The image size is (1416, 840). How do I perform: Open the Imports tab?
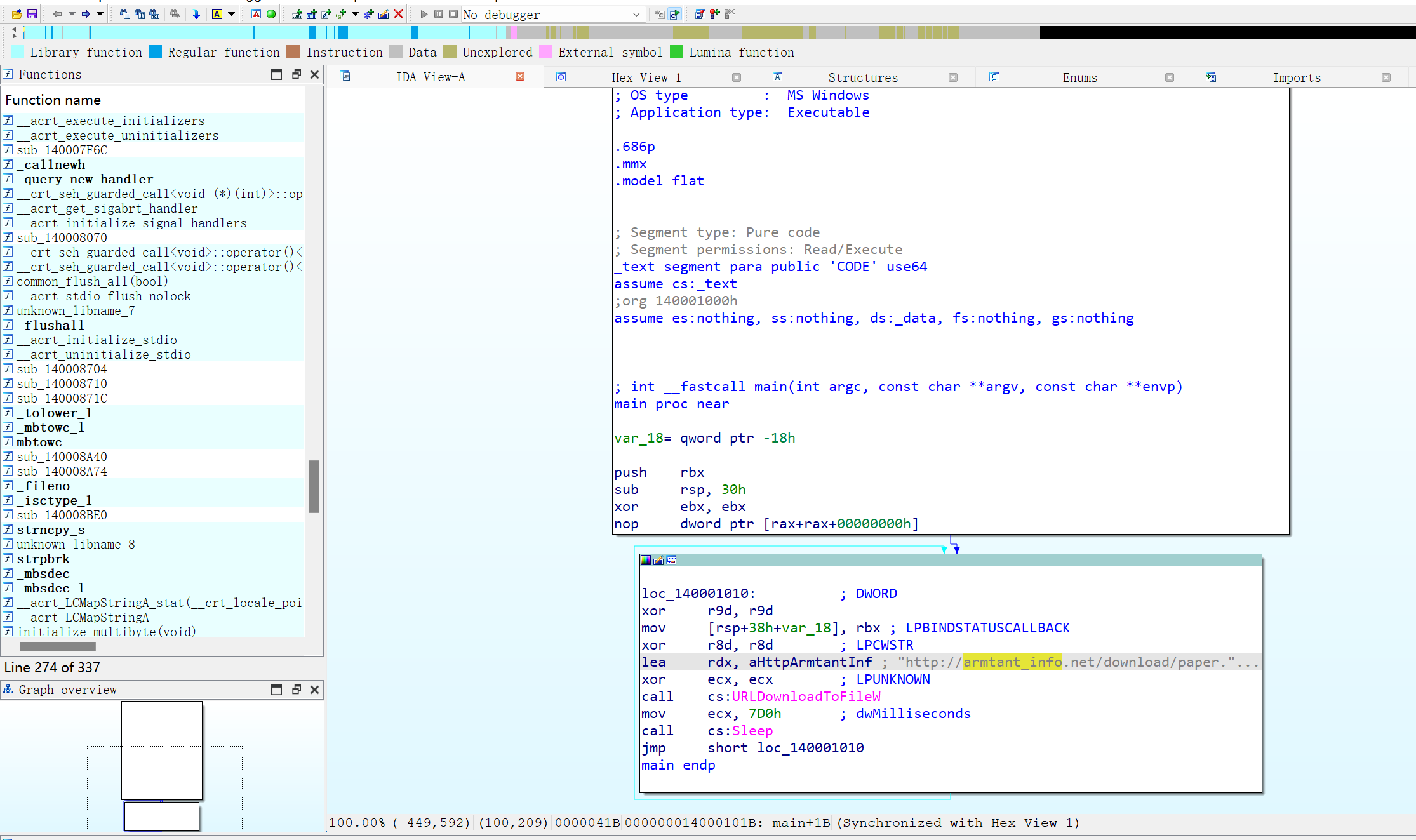1296,77
